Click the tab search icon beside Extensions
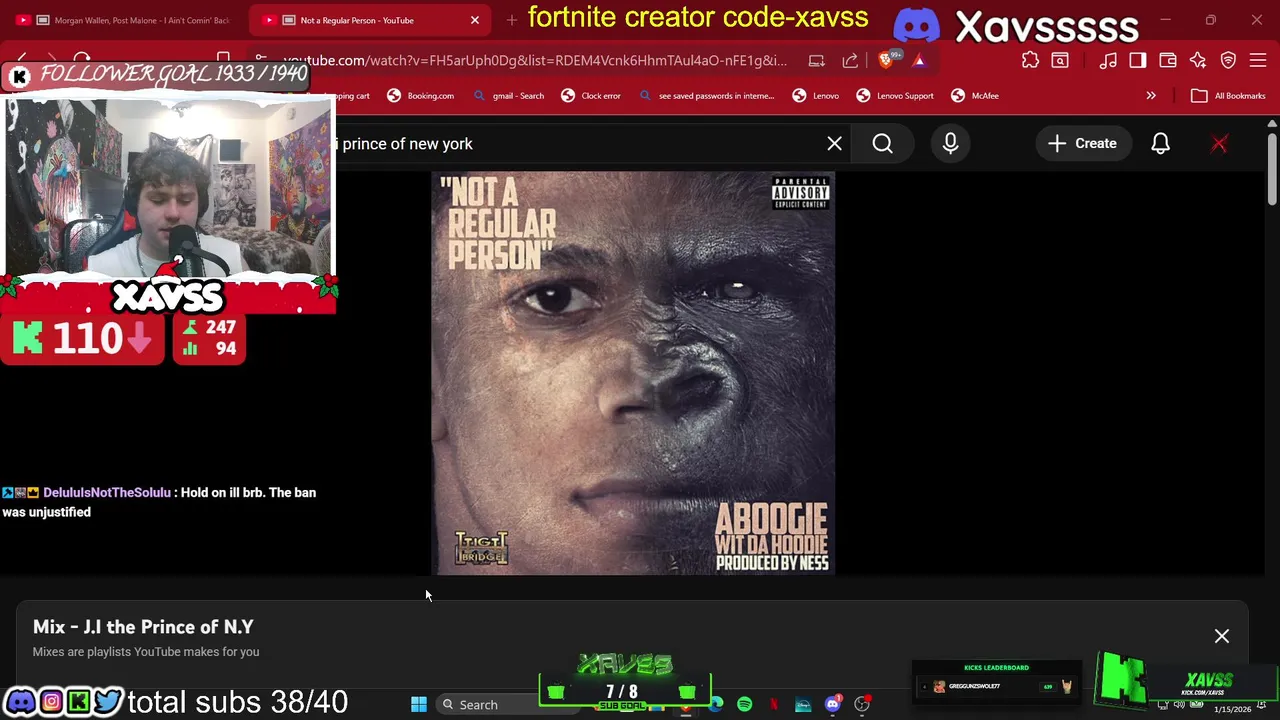The image size is (1280, 720). (x=1060, y=61)
